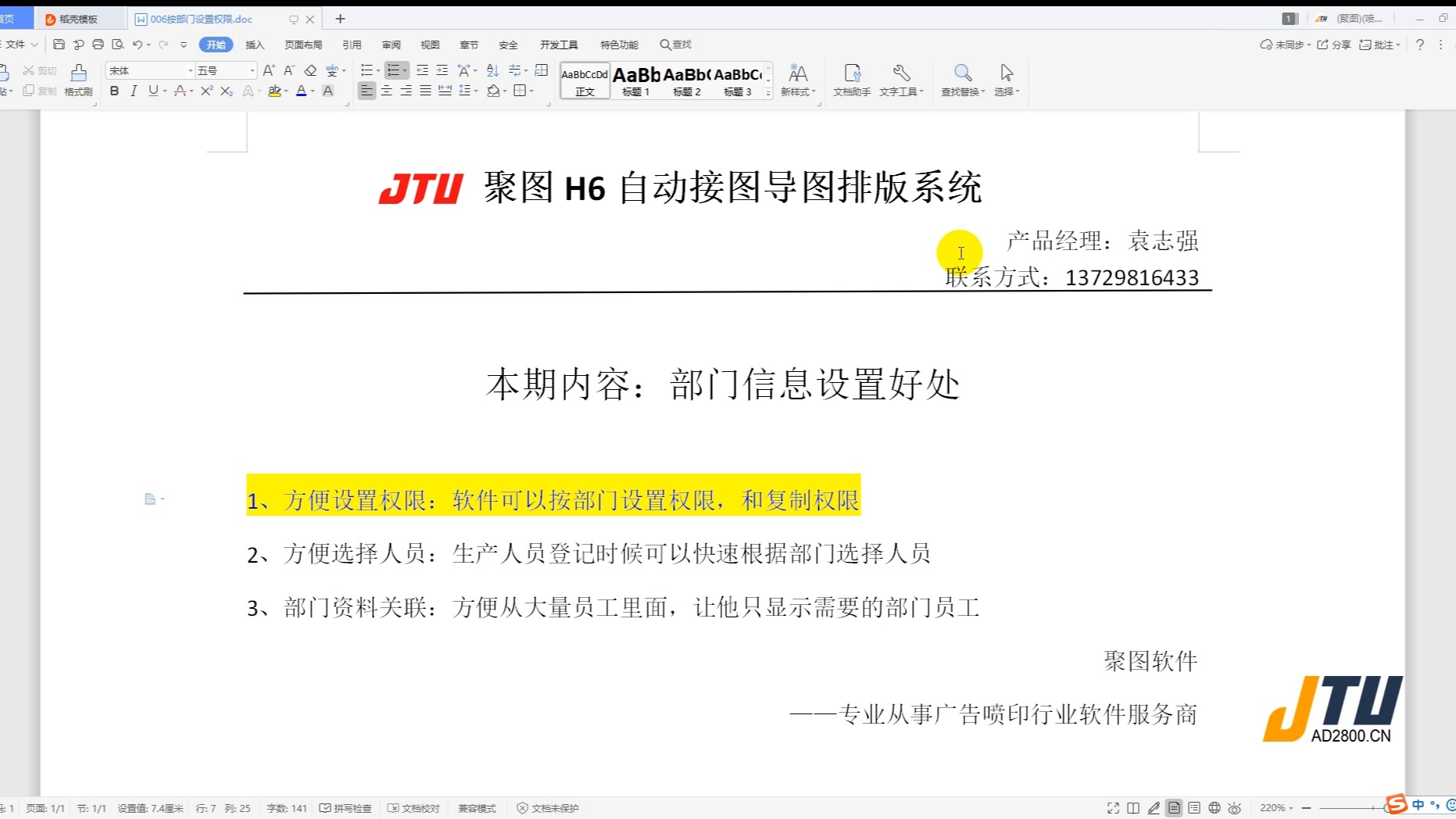The image size is (1456, 819).
Task: Undo the last action
Action: 138,45
